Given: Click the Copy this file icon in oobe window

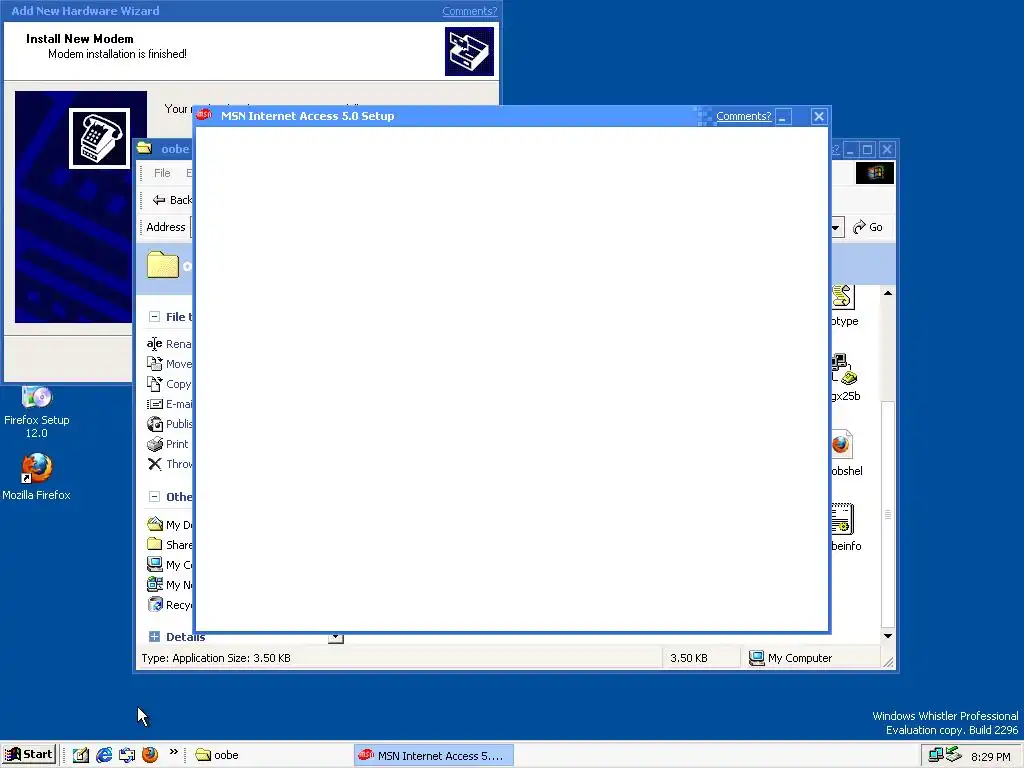Looking at the screenshot, I should click(155, 384).
